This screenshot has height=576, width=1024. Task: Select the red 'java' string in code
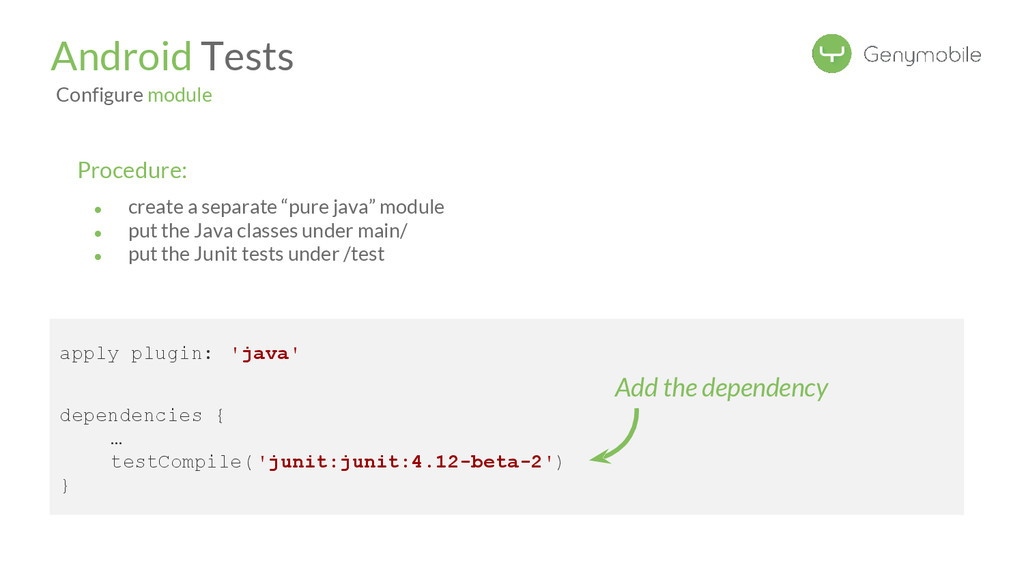[265, 354]
